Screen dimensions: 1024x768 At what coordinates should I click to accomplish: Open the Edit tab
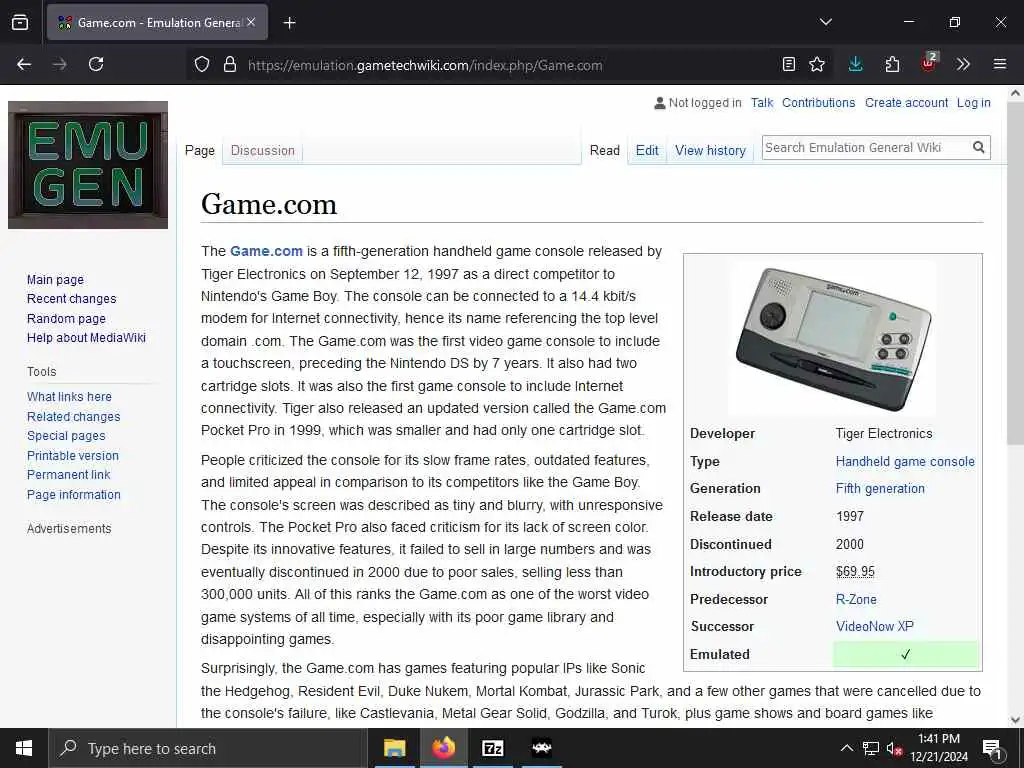pyautogui.click(x=647, y=150)
